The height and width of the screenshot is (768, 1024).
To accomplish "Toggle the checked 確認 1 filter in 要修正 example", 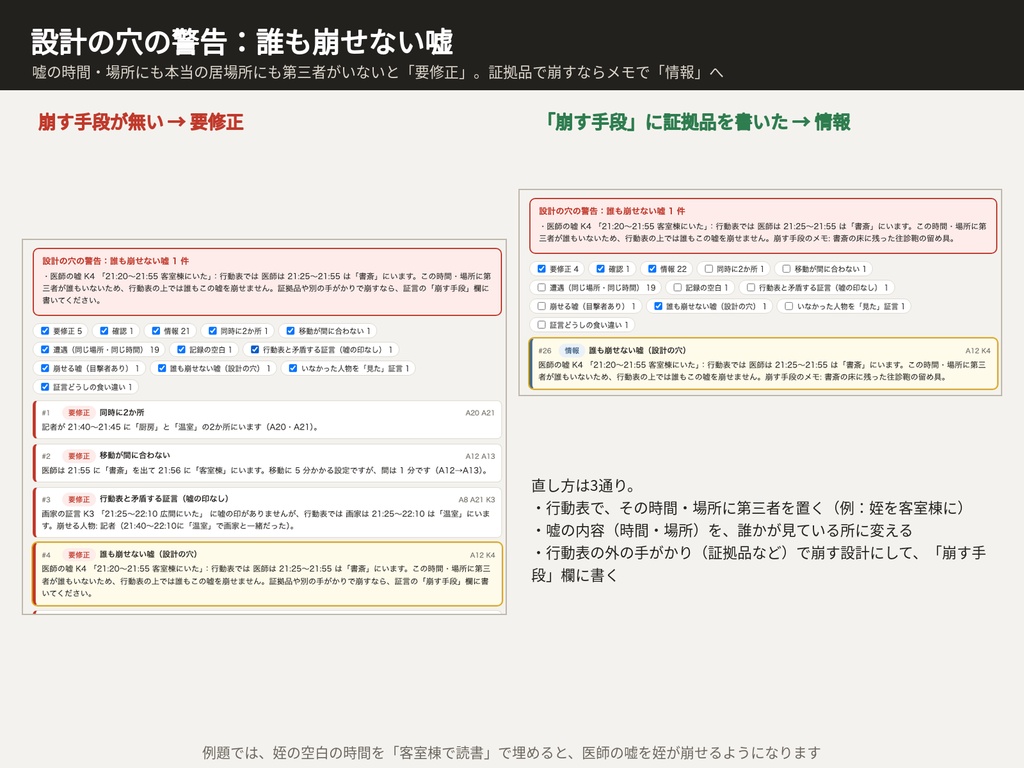I will 104,331.
